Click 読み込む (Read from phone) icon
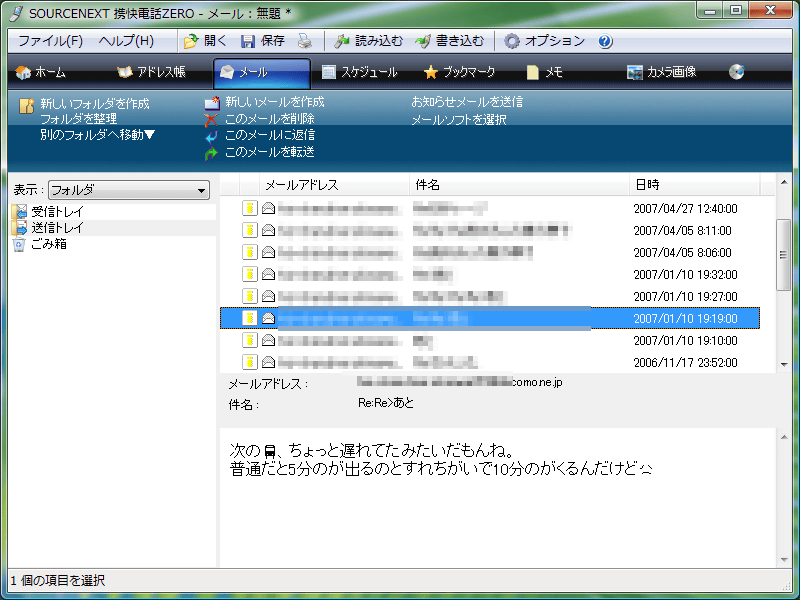 342,41
